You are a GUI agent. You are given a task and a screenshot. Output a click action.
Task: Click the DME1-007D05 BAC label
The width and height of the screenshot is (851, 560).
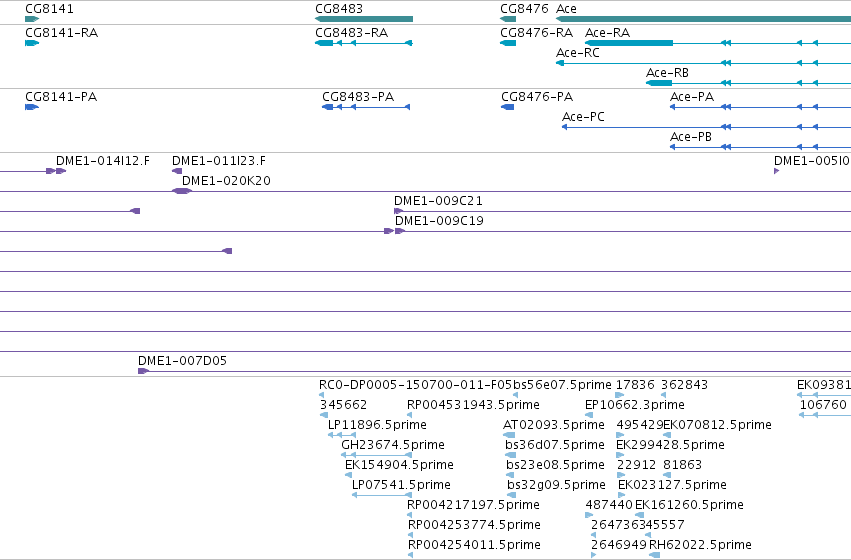coord(182,361)
